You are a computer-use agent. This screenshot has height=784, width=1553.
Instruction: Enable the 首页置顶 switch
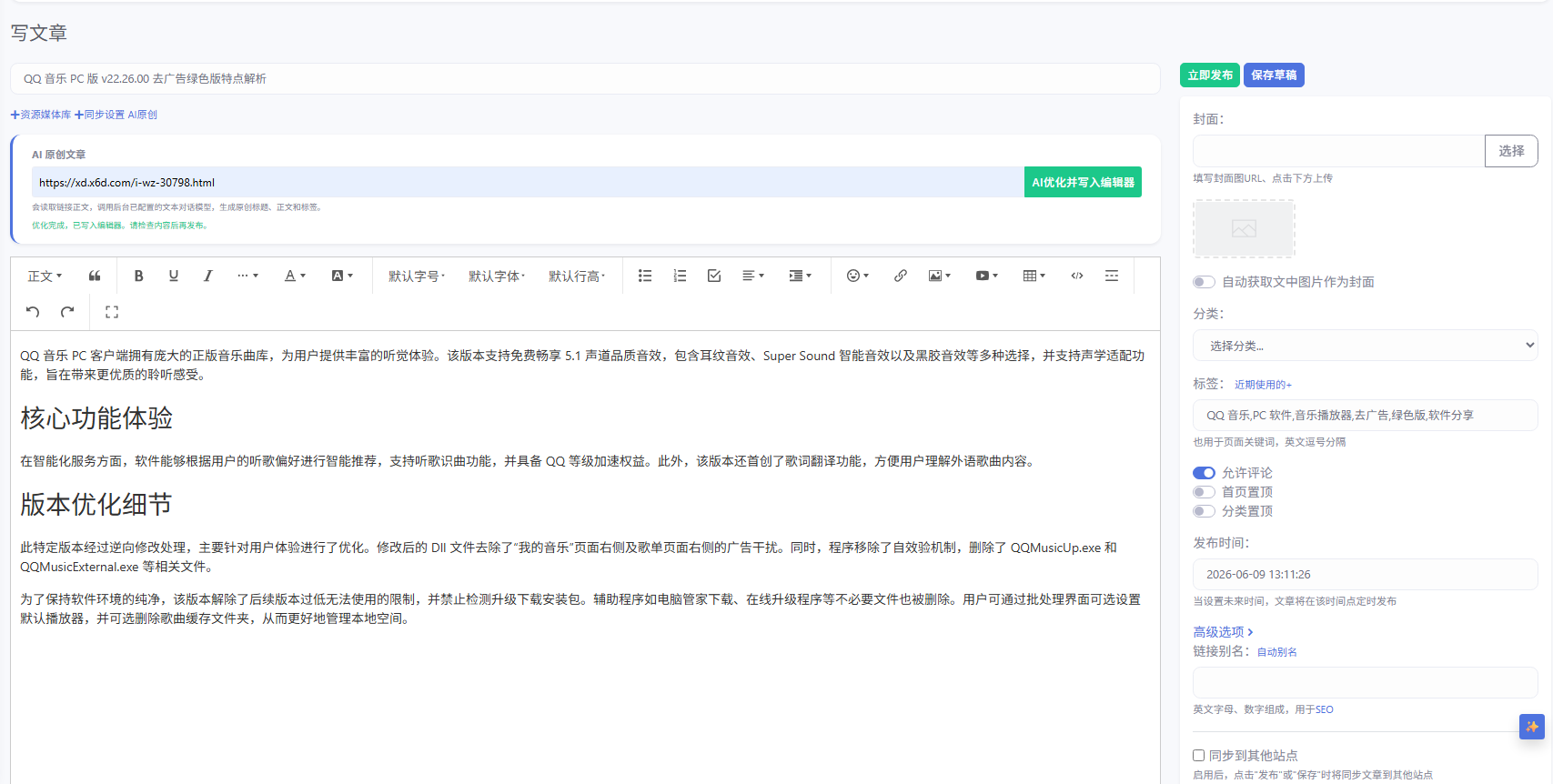1204,492
